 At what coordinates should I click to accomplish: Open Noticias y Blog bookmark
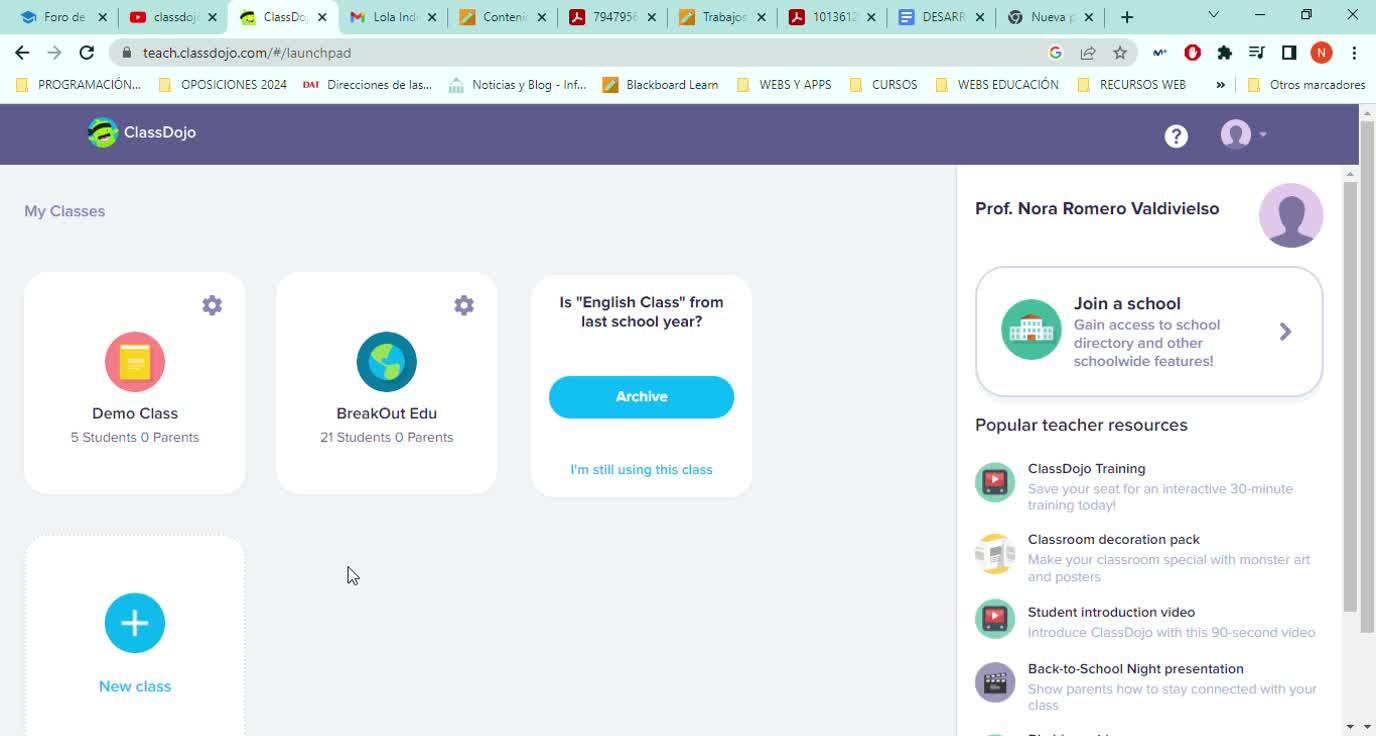(518, 85)
